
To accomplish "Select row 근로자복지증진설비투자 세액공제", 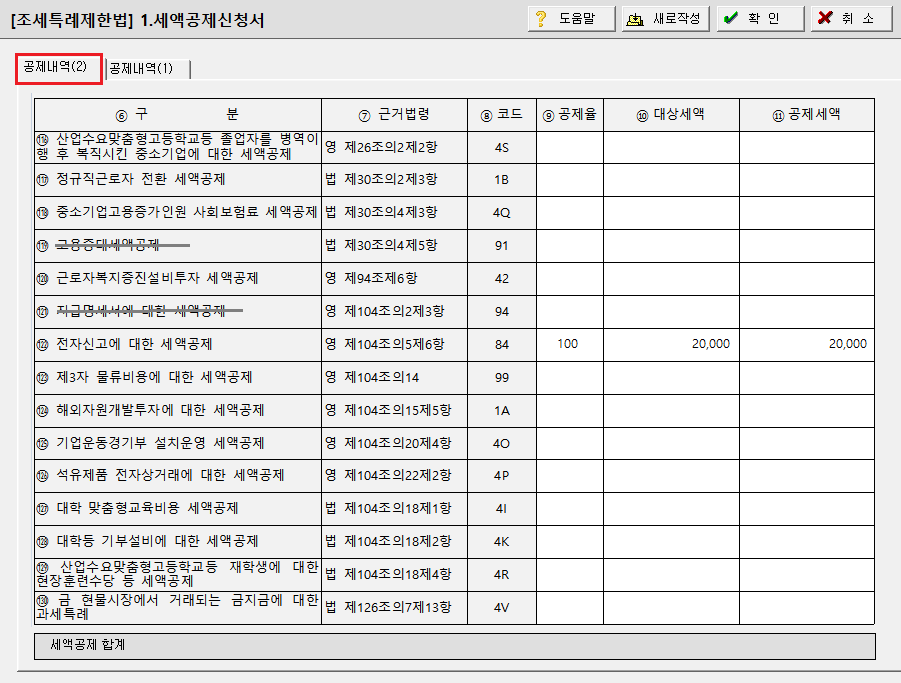I will coord(178,279).
